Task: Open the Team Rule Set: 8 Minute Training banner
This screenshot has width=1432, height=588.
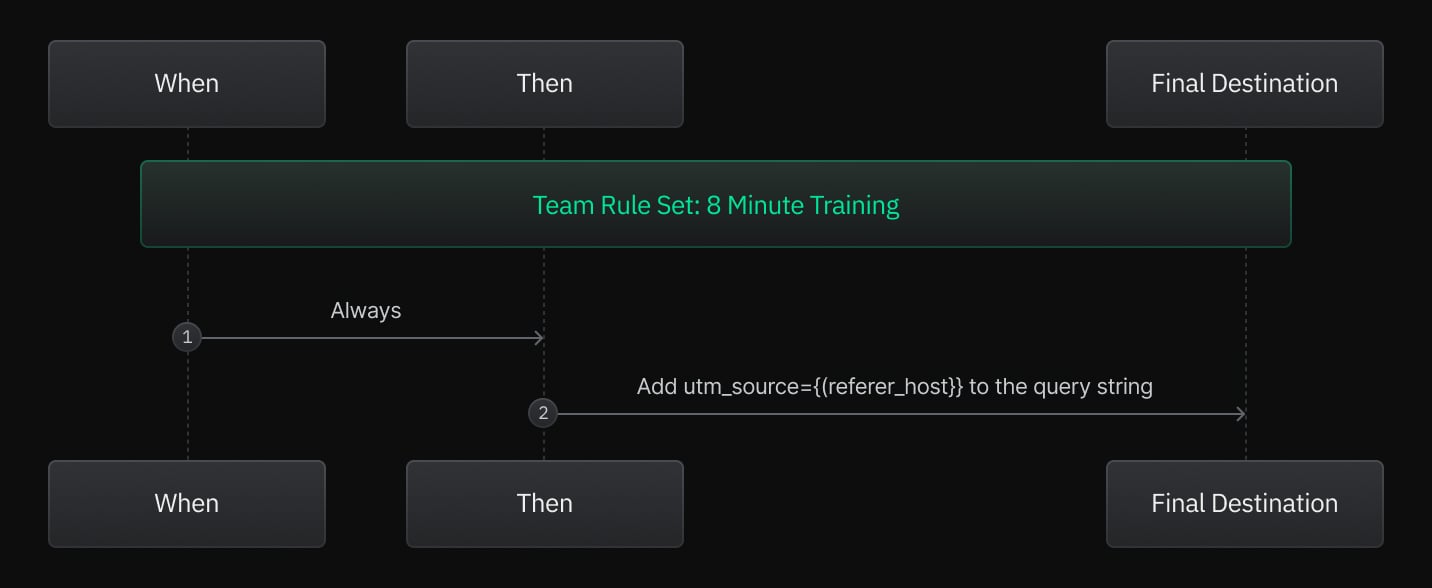Action: (715, 205)
